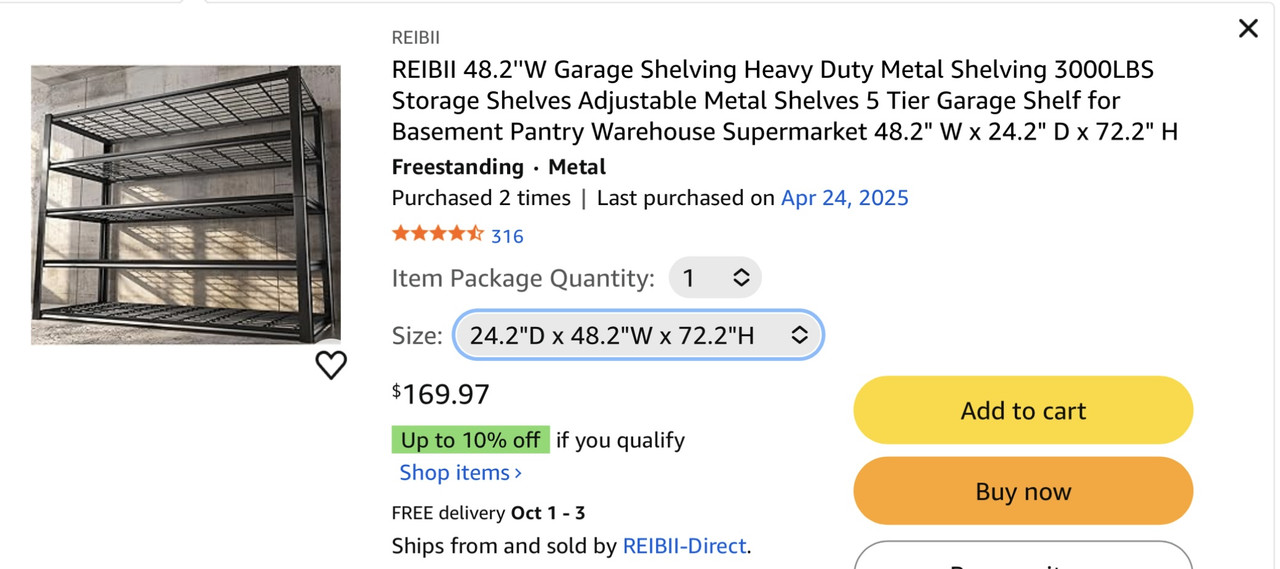
Task: Click the Add to cart button
Action: click(x=1023, y=410)
